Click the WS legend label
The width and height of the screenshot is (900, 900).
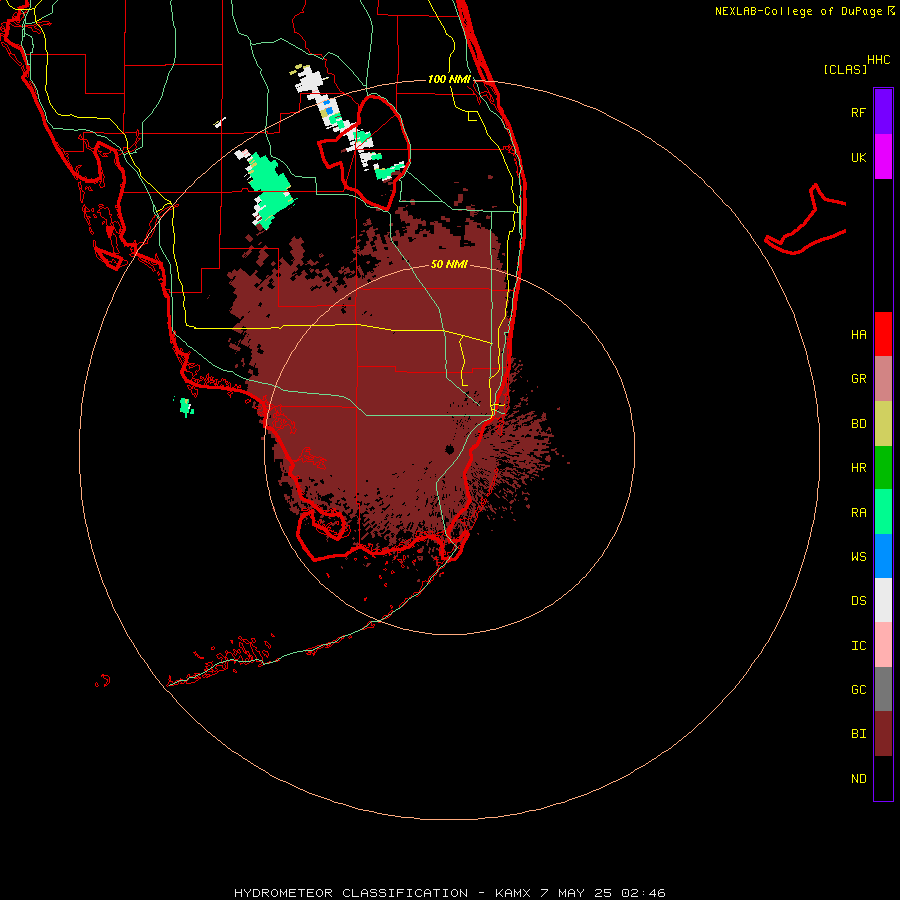858,556
